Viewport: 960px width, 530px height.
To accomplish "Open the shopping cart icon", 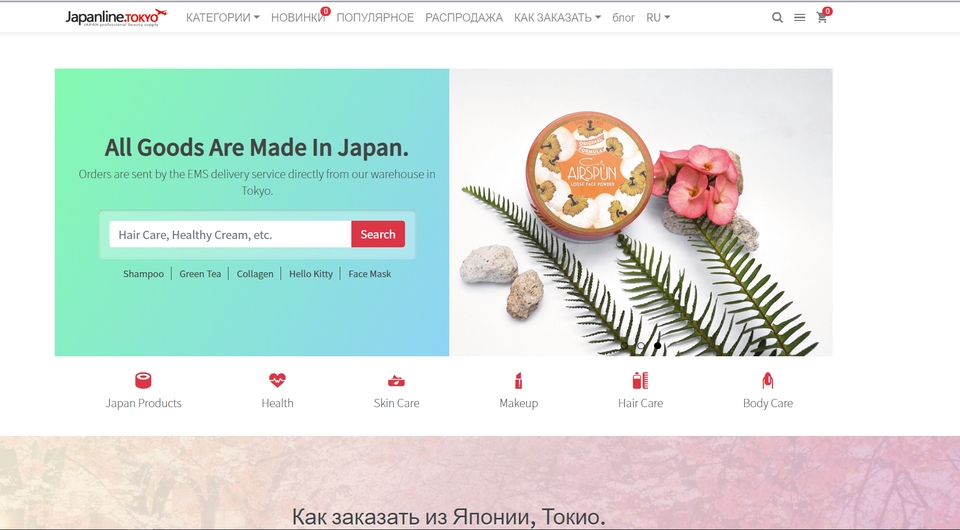I will (x=822, y=18).
